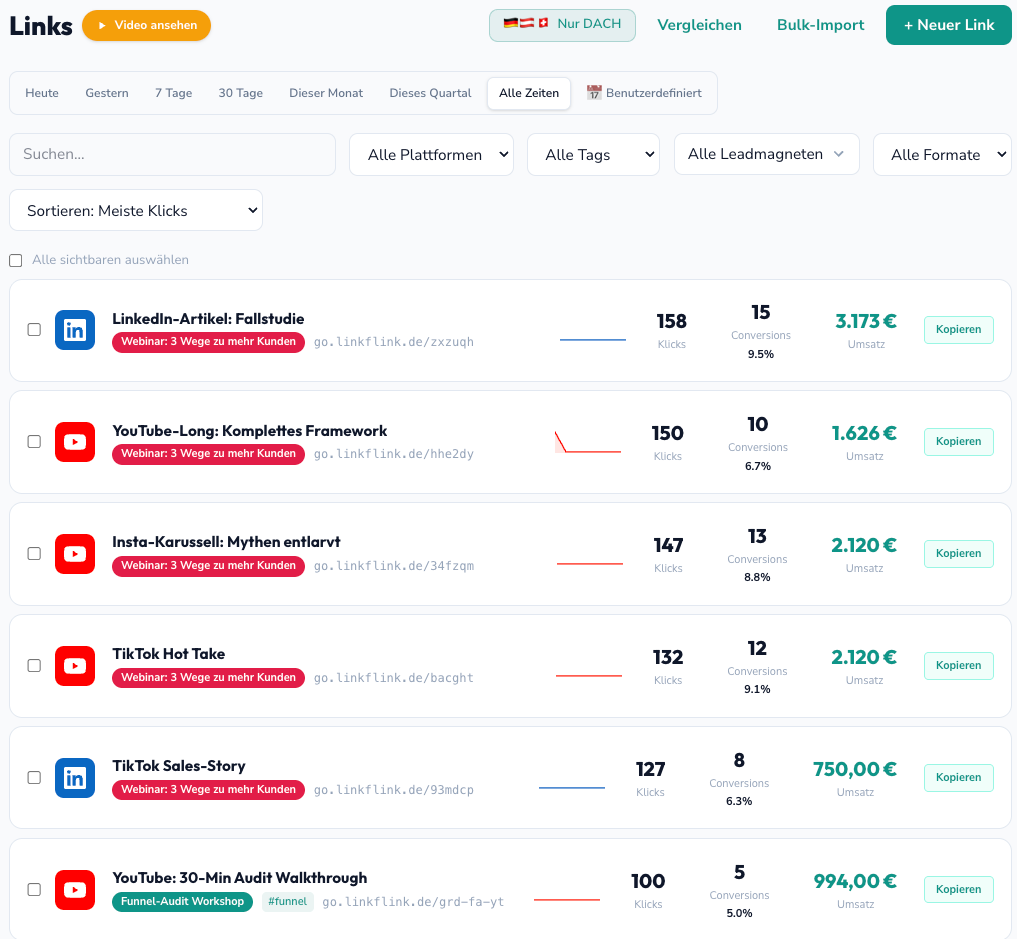Switch to the 'Heute' time range tab
Image resolution: width=1017 pixels, height=939 pixels.
coord(42,93)
